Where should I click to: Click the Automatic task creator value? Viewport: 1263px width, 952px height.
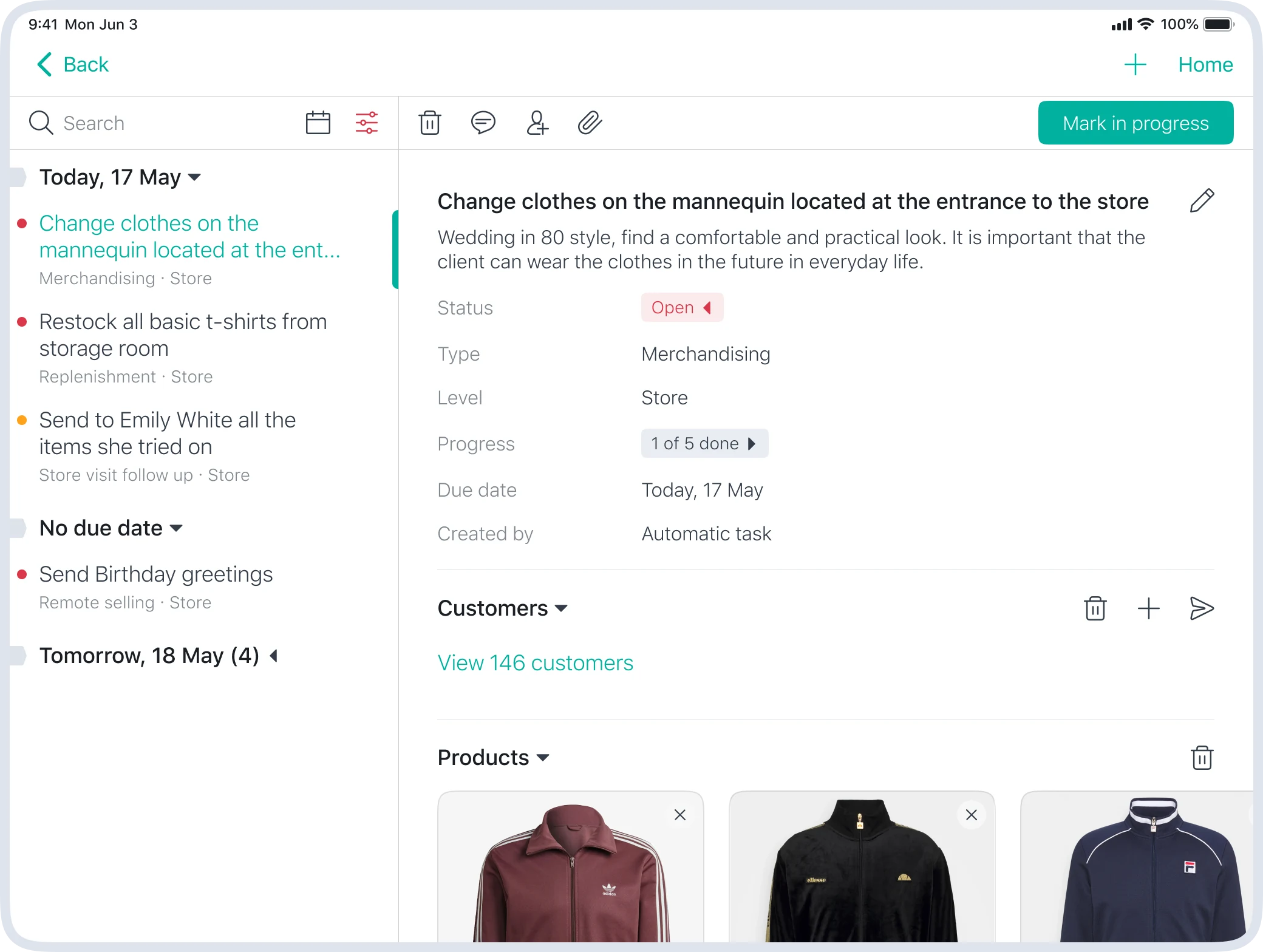(x=706, y=534)
